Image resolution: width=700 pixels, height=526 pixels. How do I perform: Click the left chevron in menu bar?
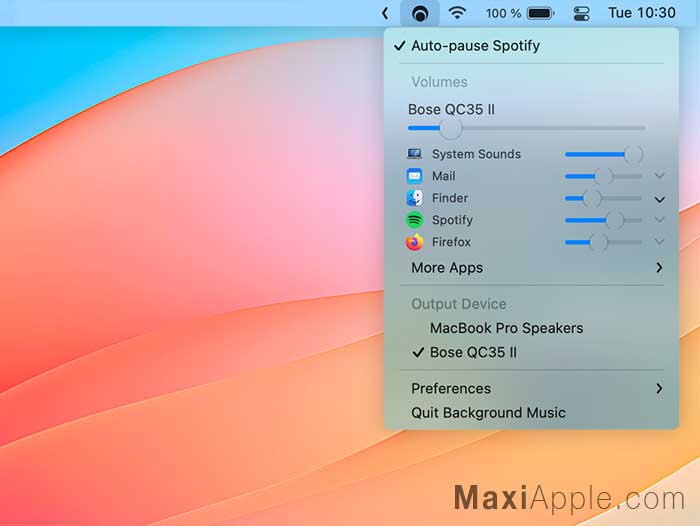coord(385,13)
